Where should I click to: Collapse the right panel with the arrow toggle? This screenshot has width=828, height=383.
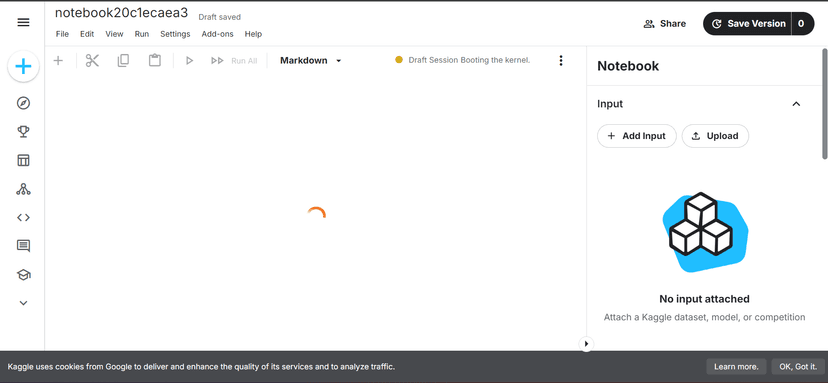coord(586,344)
